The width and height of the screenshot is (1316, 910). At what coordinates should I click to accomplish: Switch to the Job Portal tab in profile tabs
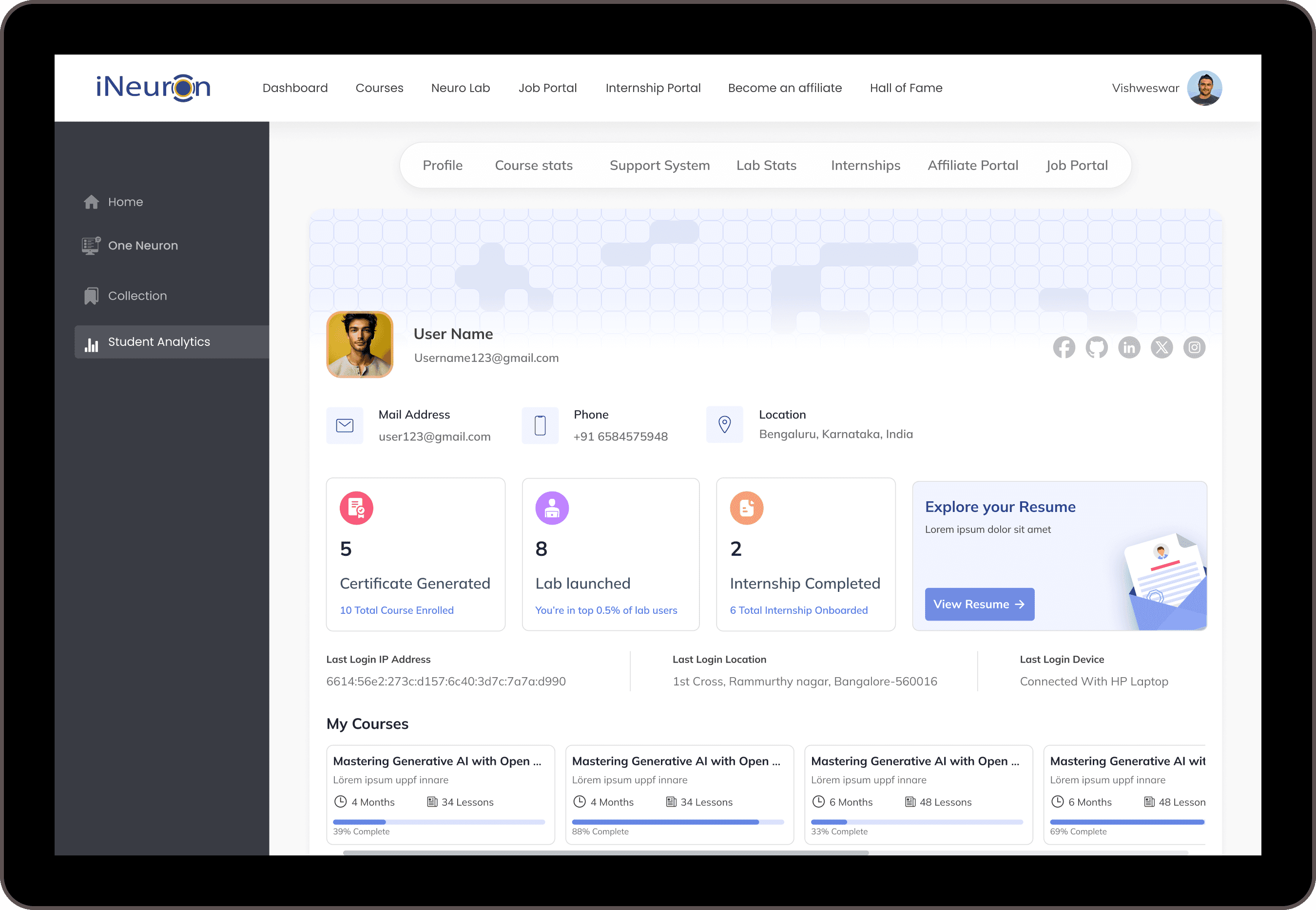coord(1076,165)
